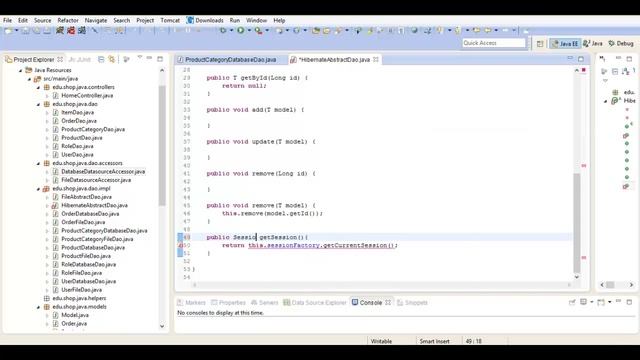Switch to the JUnit view tab
This screenshot has width=640, height=360.
point(80,60)
